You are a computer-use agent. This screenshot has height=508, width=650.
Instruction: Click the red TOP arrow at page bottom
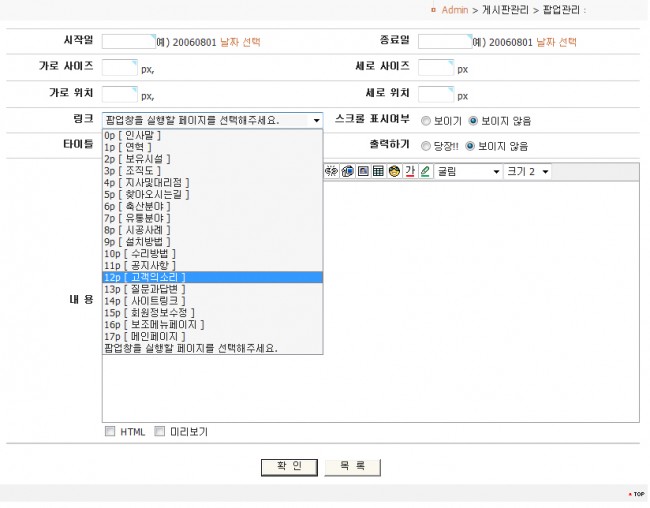tap(636, 494)
